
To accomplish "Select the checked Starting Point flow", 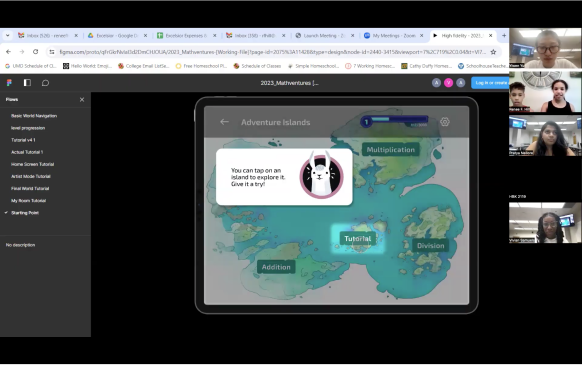I will coord(25,213).
